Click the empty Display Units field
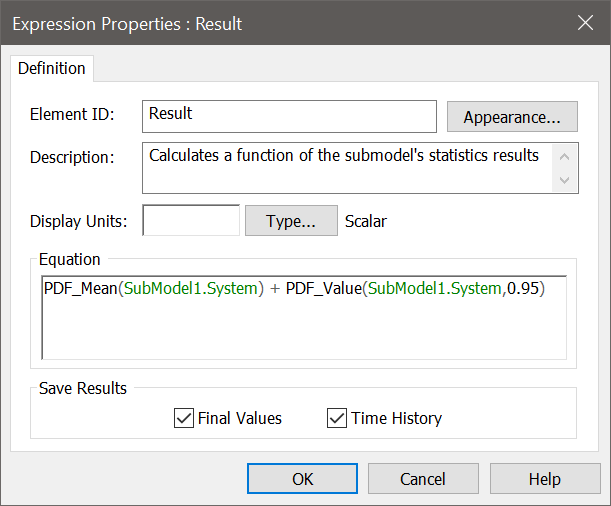The width and height of the screenshot is (611, 506). click(x=191, y=220)
